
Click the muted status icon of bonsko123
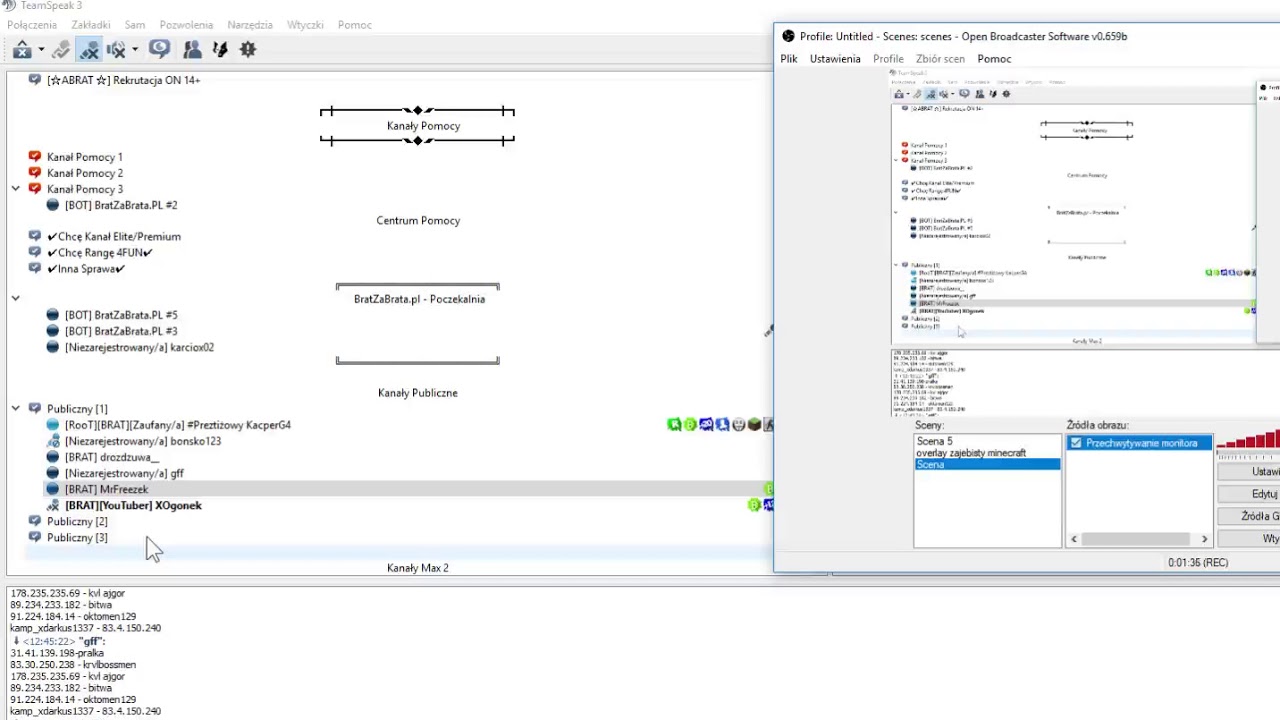point(53,441)
